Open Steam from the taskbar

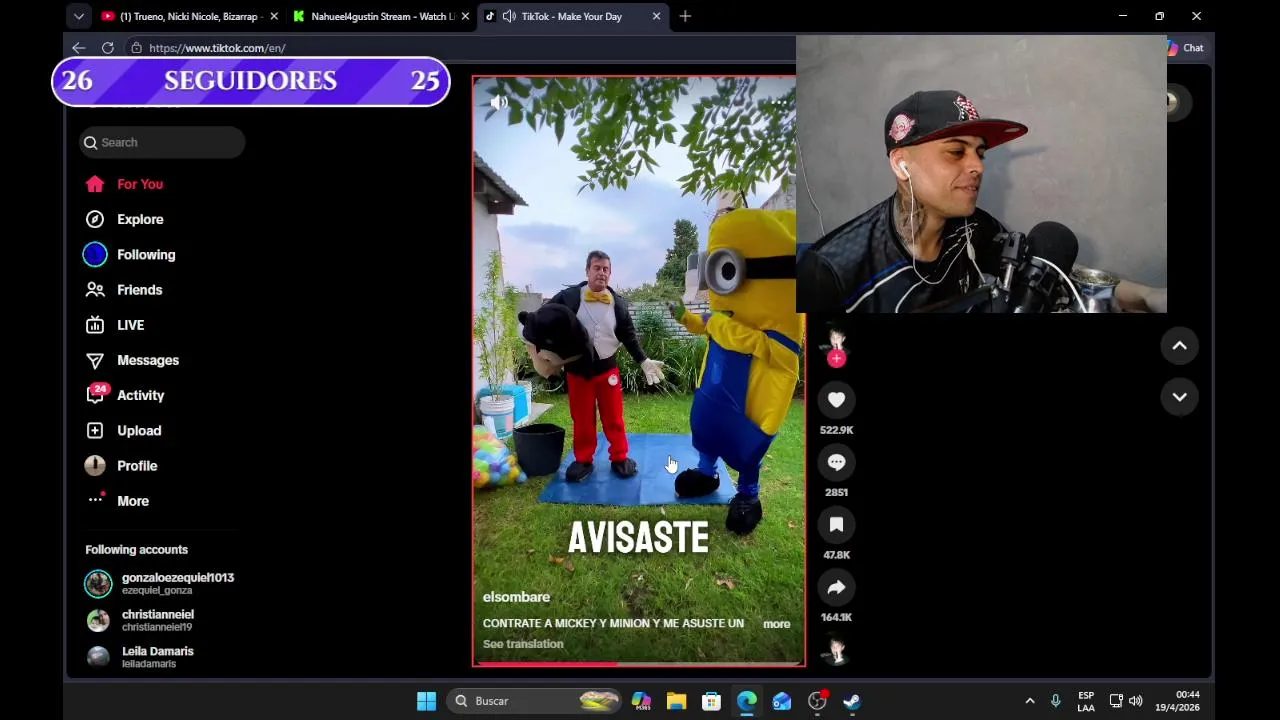(852, 701)
